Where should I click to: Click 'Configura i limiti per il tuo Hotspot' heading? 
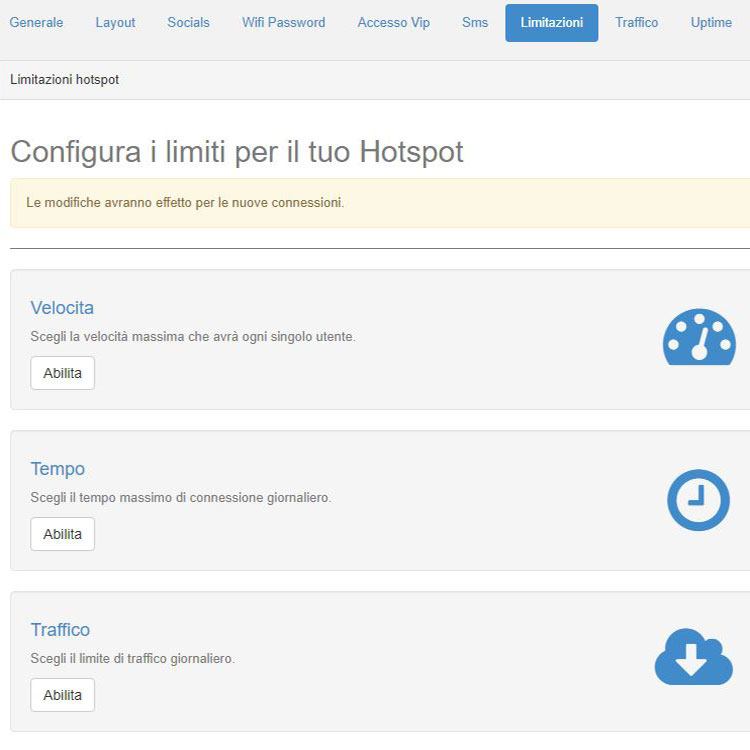point(237,152)
